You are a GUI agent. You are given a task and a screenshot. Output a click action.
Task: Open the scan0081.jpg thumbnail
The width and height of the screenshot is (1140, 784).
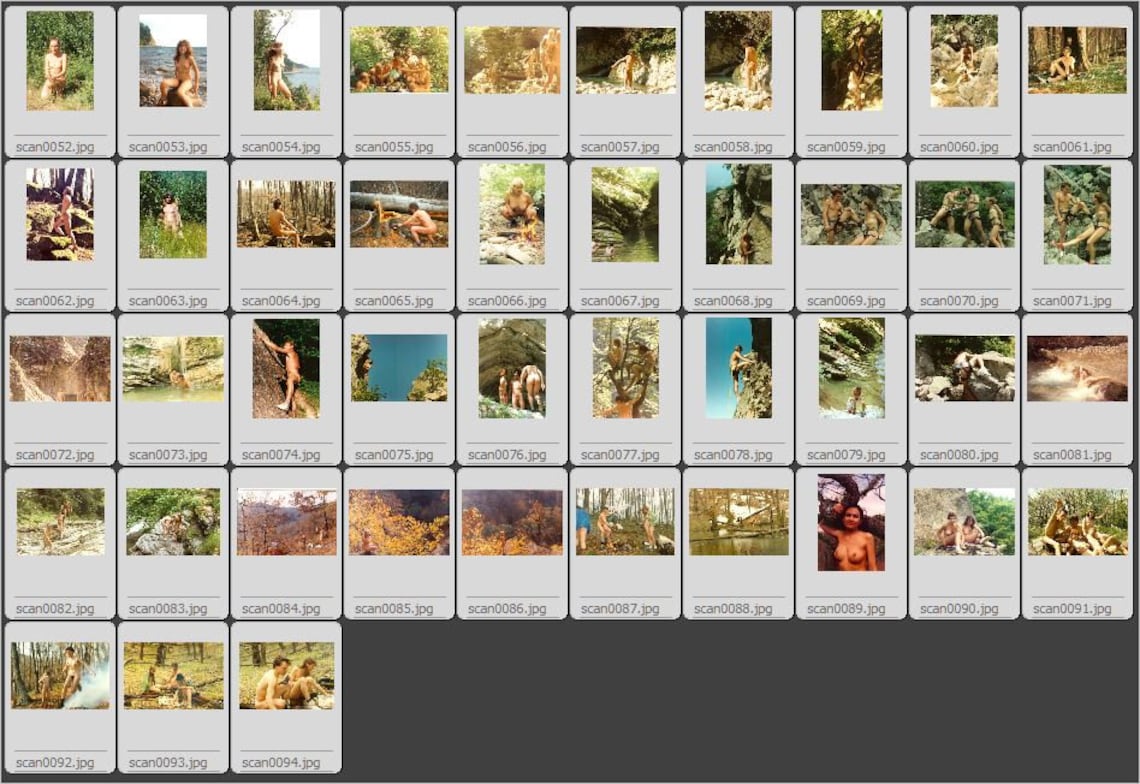point(1077,369)
